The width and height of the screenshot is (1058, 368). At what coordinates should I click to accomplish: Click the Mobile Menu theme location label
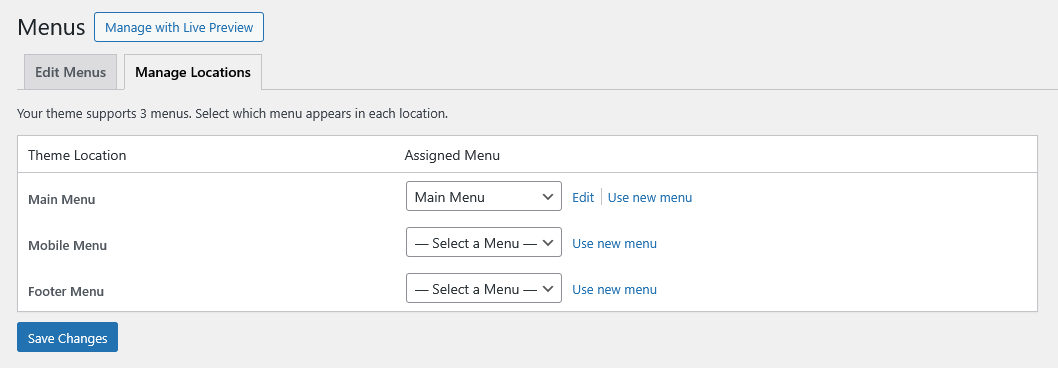[67, 246]
